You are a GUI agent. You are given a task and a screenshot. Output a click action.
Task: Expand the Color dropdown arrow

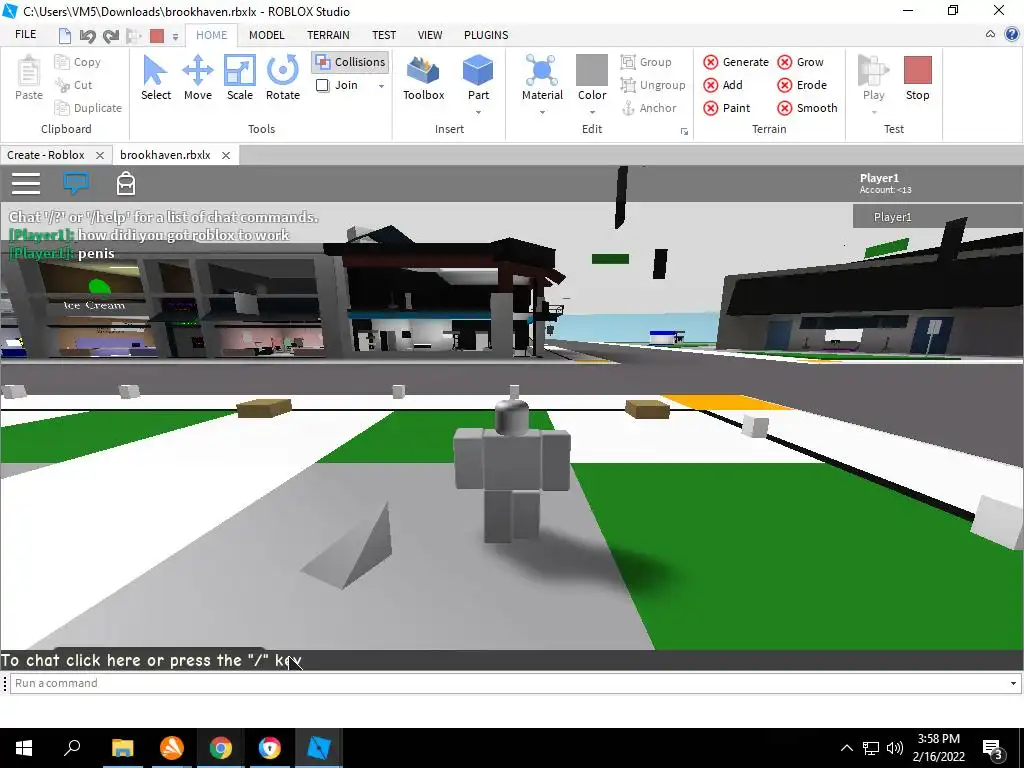coord(592,112)
